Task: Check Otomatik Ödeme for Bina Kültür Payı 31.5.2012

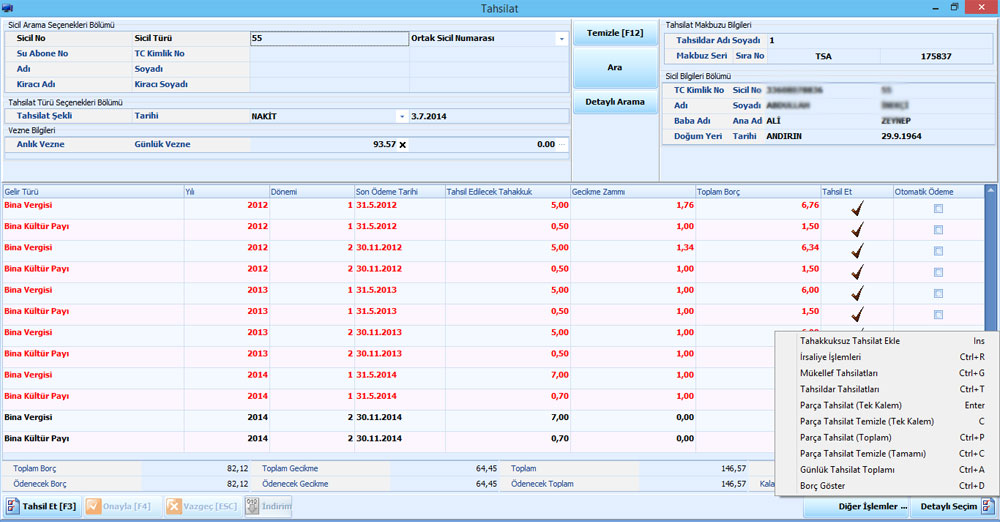Action: tap(938, 230)
